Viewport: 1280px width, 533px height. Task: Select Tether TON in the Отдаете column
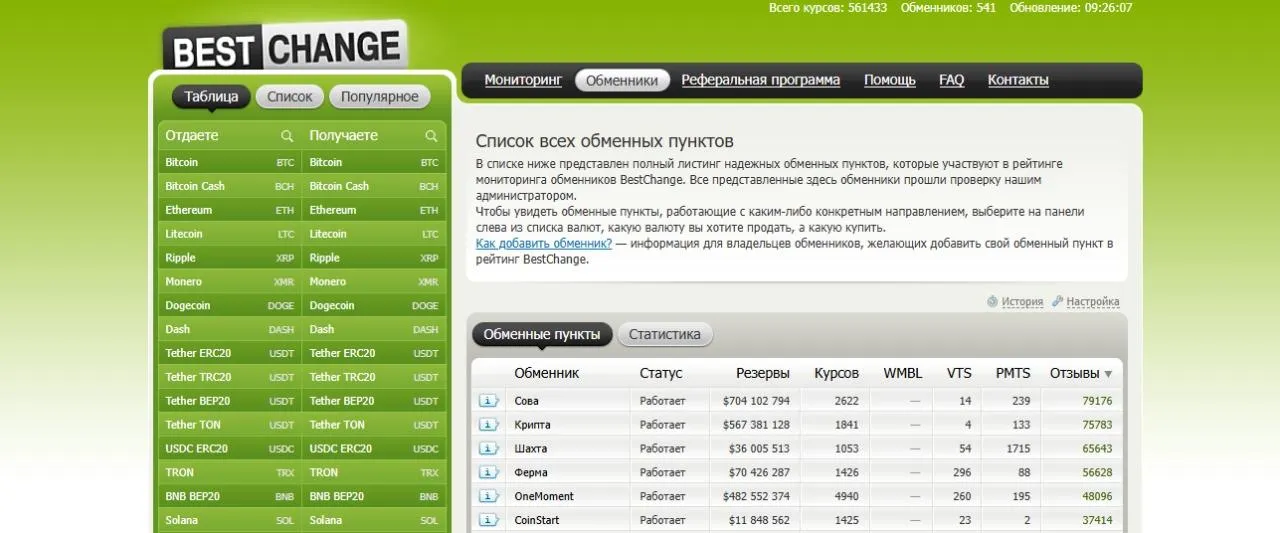pos(230,425)
